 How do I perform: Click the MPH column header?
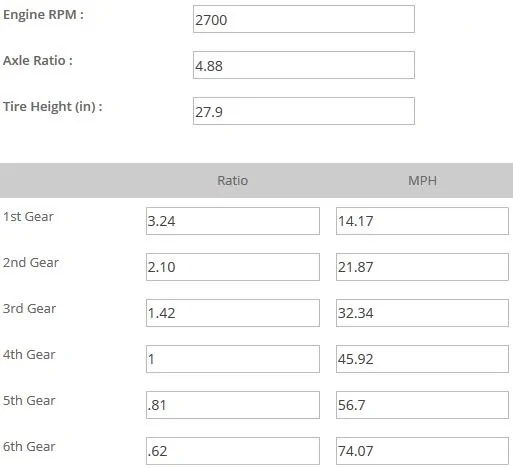[x=422, y=180]
